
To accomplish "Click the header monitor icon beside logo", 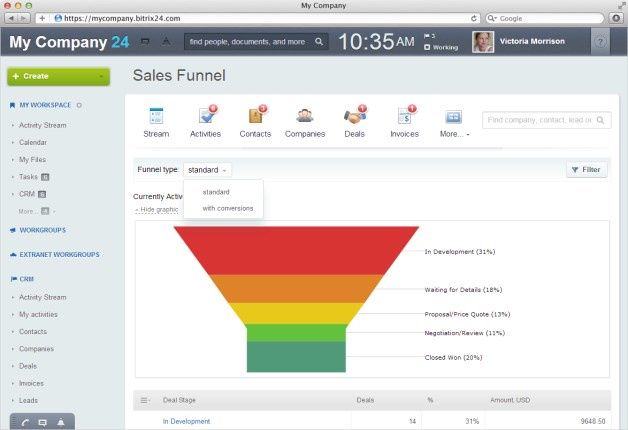I will [145, 41].
